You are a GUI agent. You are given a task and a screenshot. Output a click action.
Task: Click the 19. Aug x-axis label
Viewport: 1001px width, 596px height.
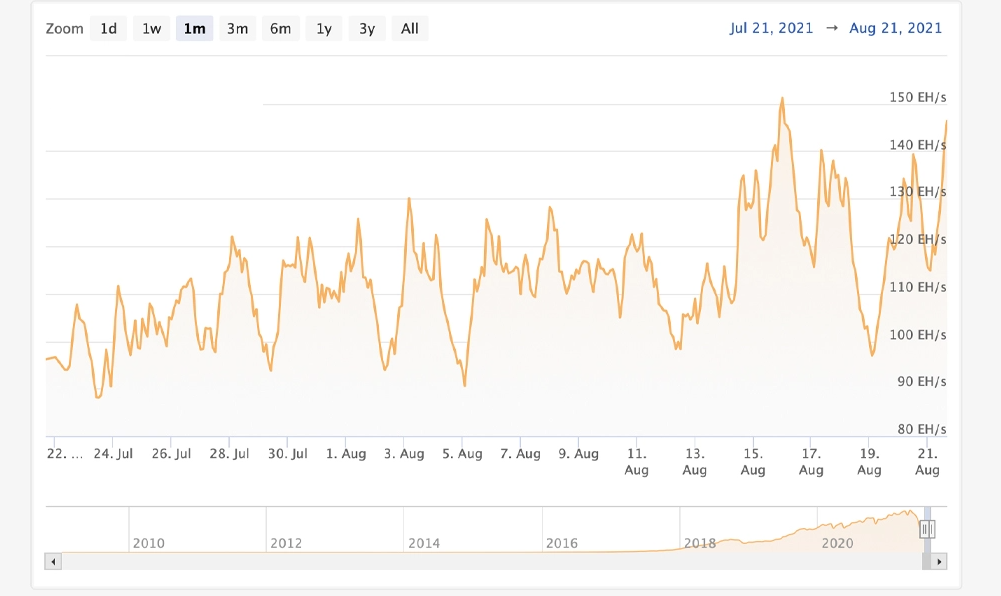click(x=869, y=462)
